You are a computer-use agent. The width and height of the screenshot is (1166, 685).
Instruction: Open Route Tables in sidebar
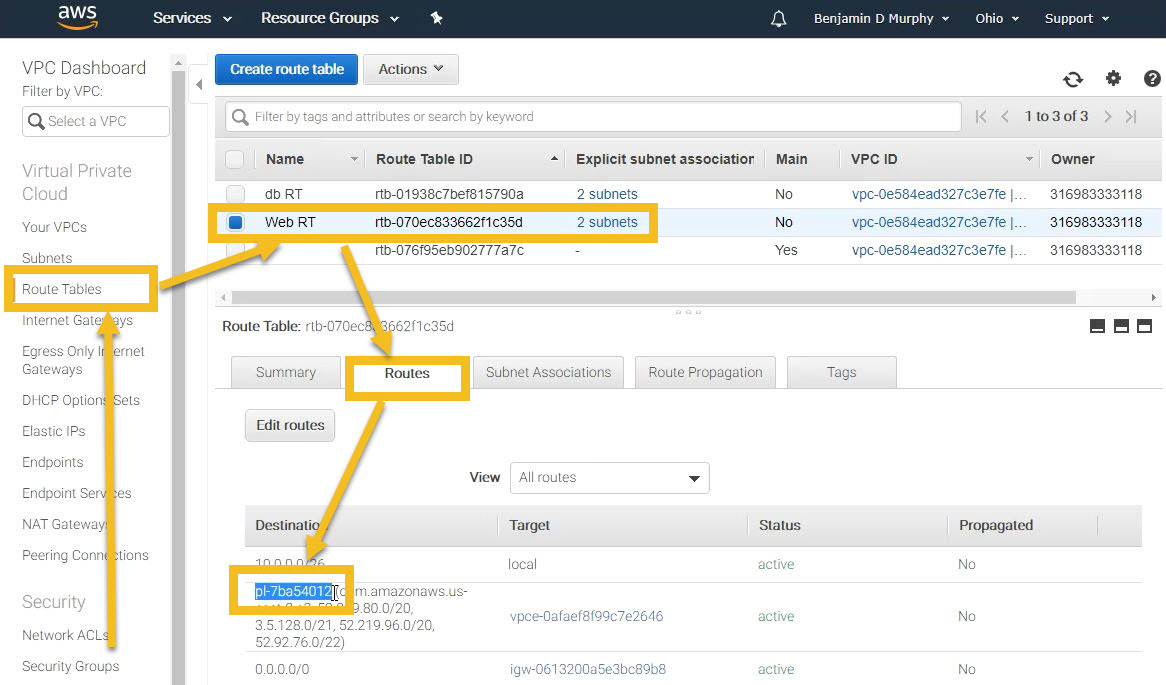point(62,289)
